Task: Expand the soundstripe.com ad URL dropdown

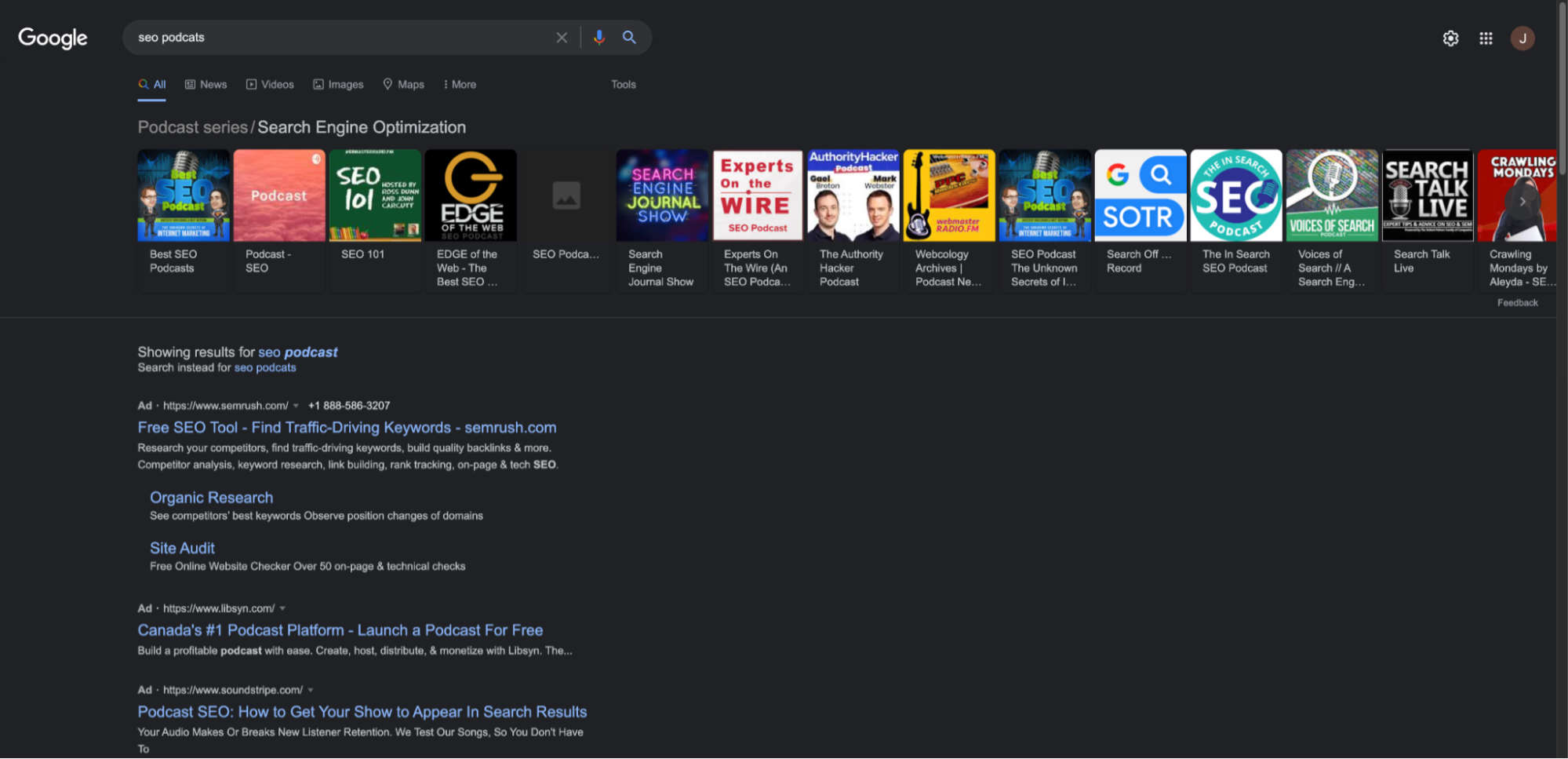Action: [x=311, y=691]
